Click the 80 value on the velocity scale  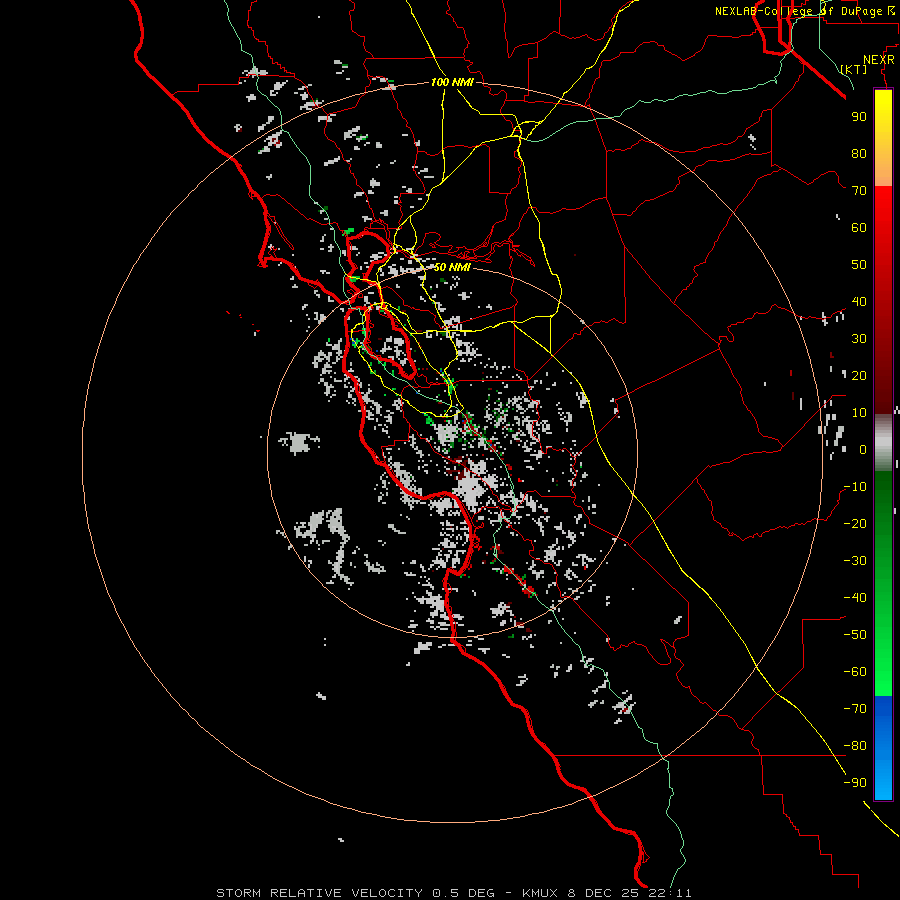(859, 153)
